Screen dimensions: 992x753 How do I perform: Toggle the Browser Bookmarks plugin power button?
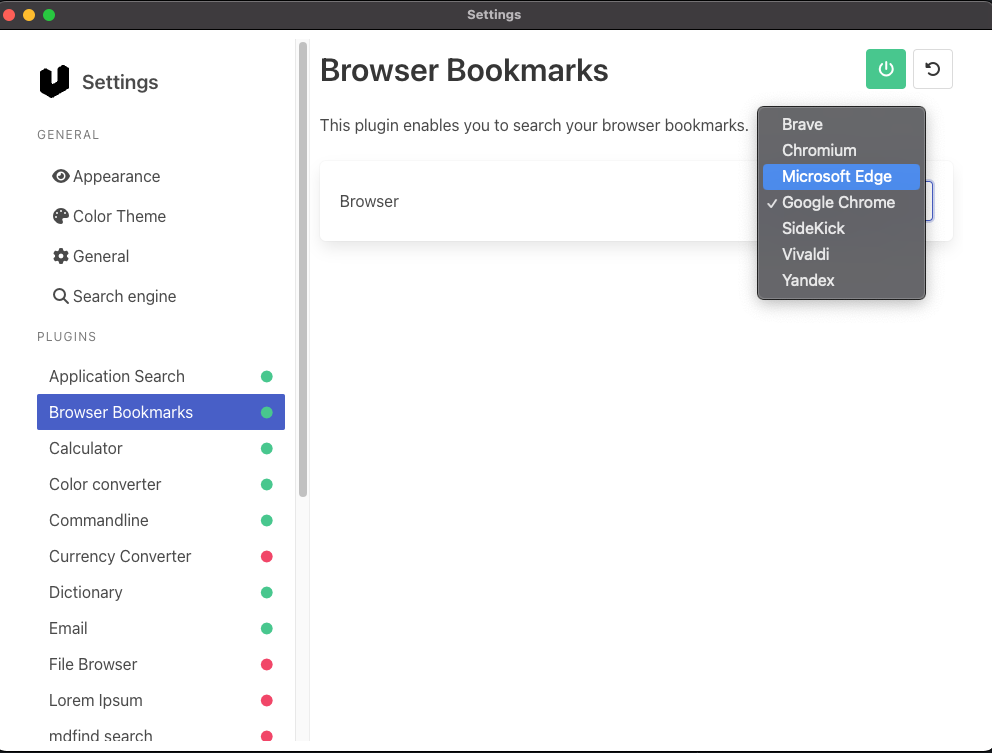(x=886, y=69)
